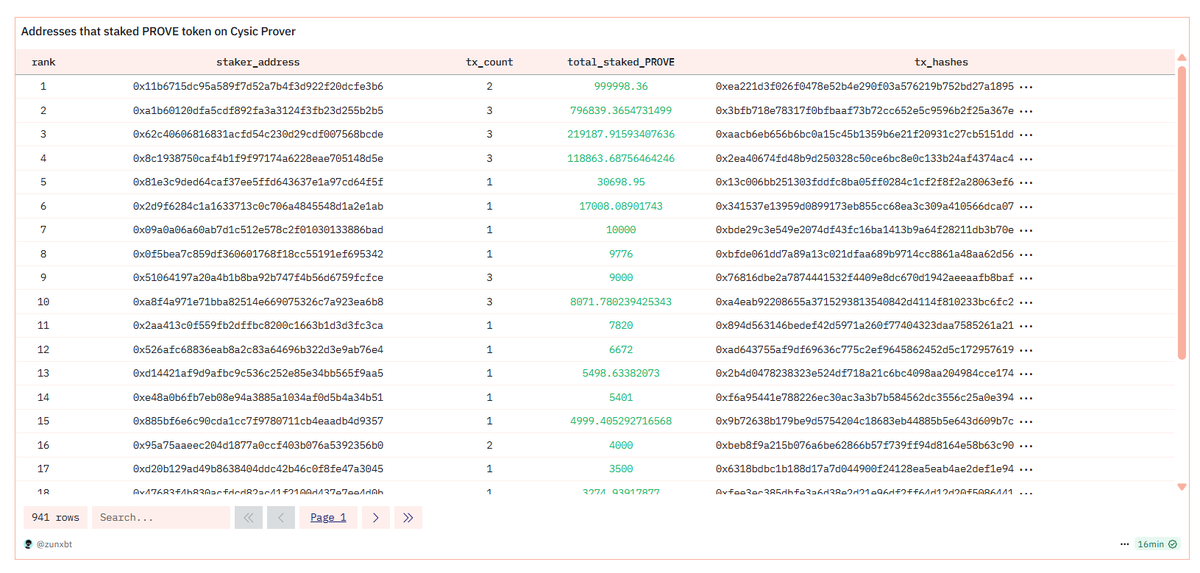Viewport: 1200px width, 573px height.
Task: Select address 0x09a0a06a60ab7d1c512e578c2f01030133886bad
Action: [258, 230]
